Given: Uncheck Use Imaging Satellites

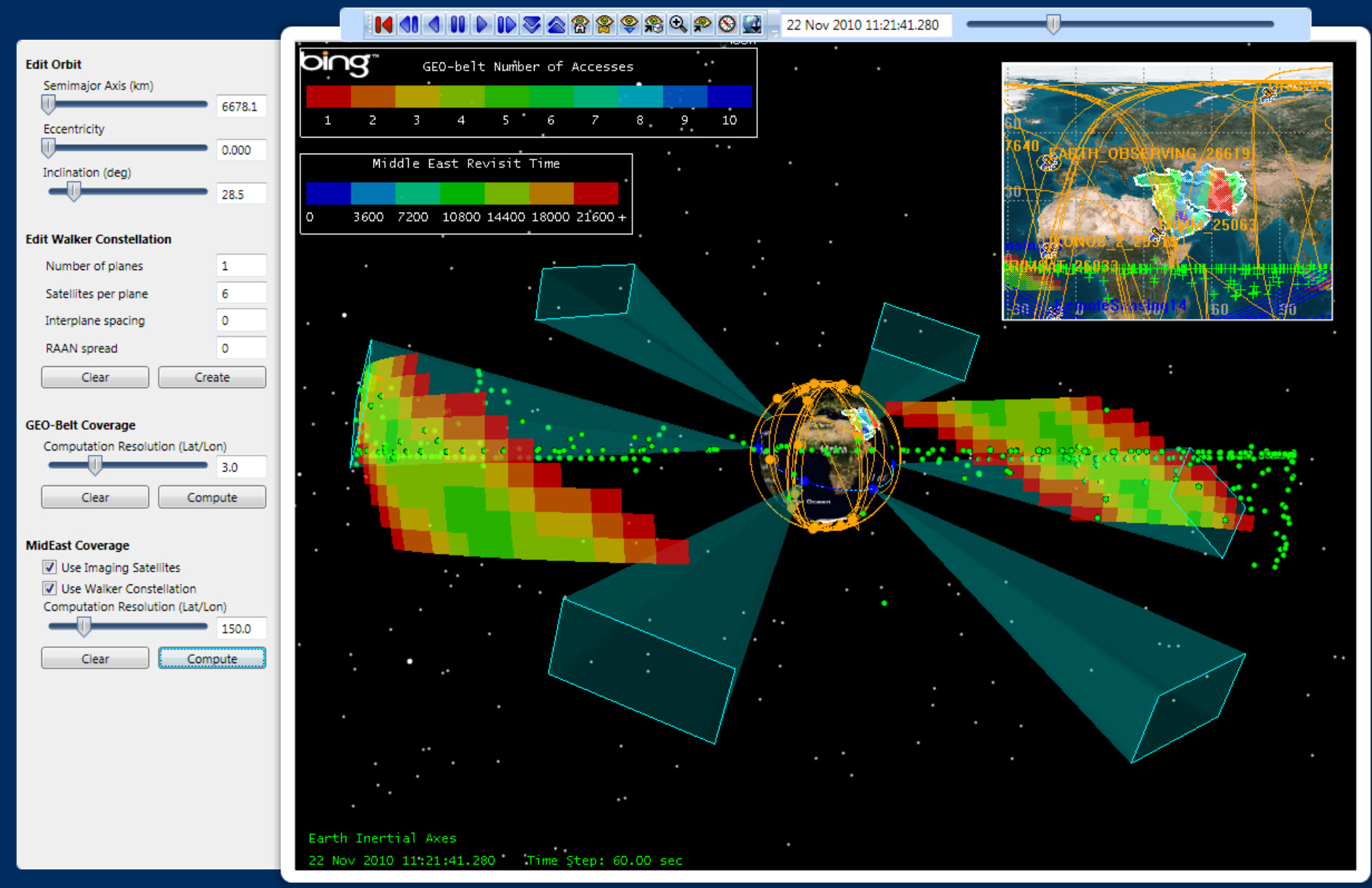Looking at the screenshot, I should (x=49, y=567).
